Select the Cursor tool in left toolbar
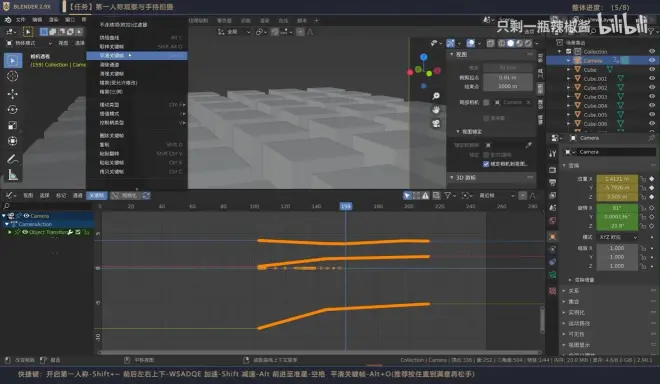Image resolution: width=660 pixels, height=384 pixels. pyautogui.click(x=13, y=76)
